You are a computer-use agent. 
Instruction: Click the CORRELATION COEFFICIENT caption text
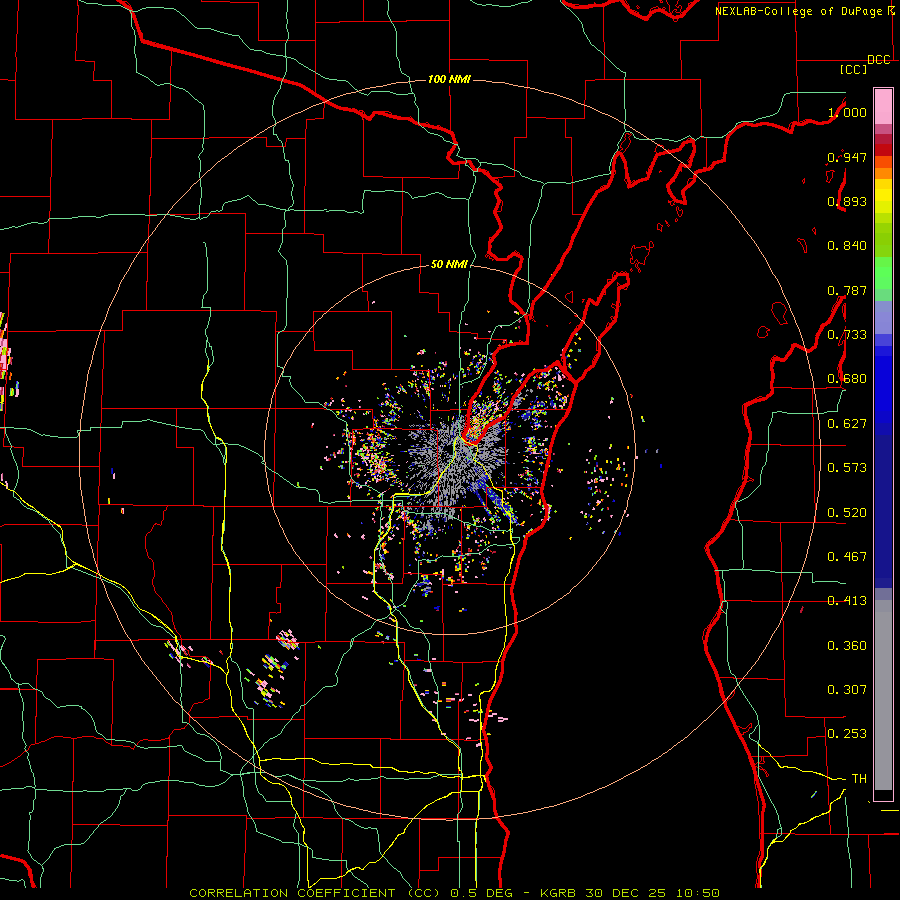(x=292, y=893)
